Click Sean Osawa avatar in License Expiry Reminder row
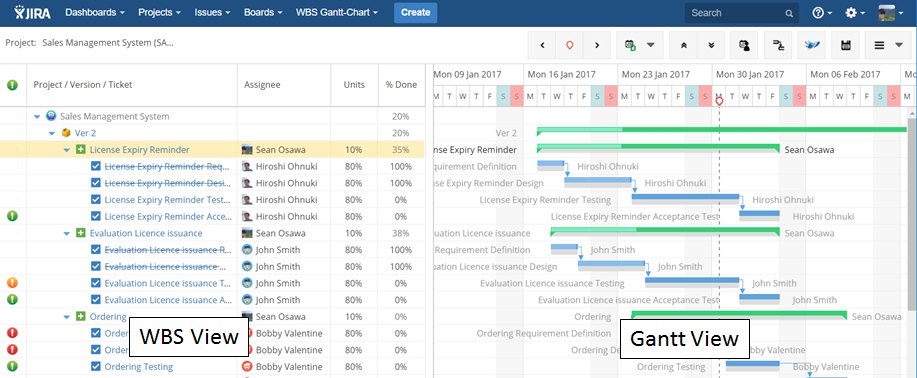Image resolution: width=917 pixels, height=378 pixels. pyautogui.click(x=247, y=150)
